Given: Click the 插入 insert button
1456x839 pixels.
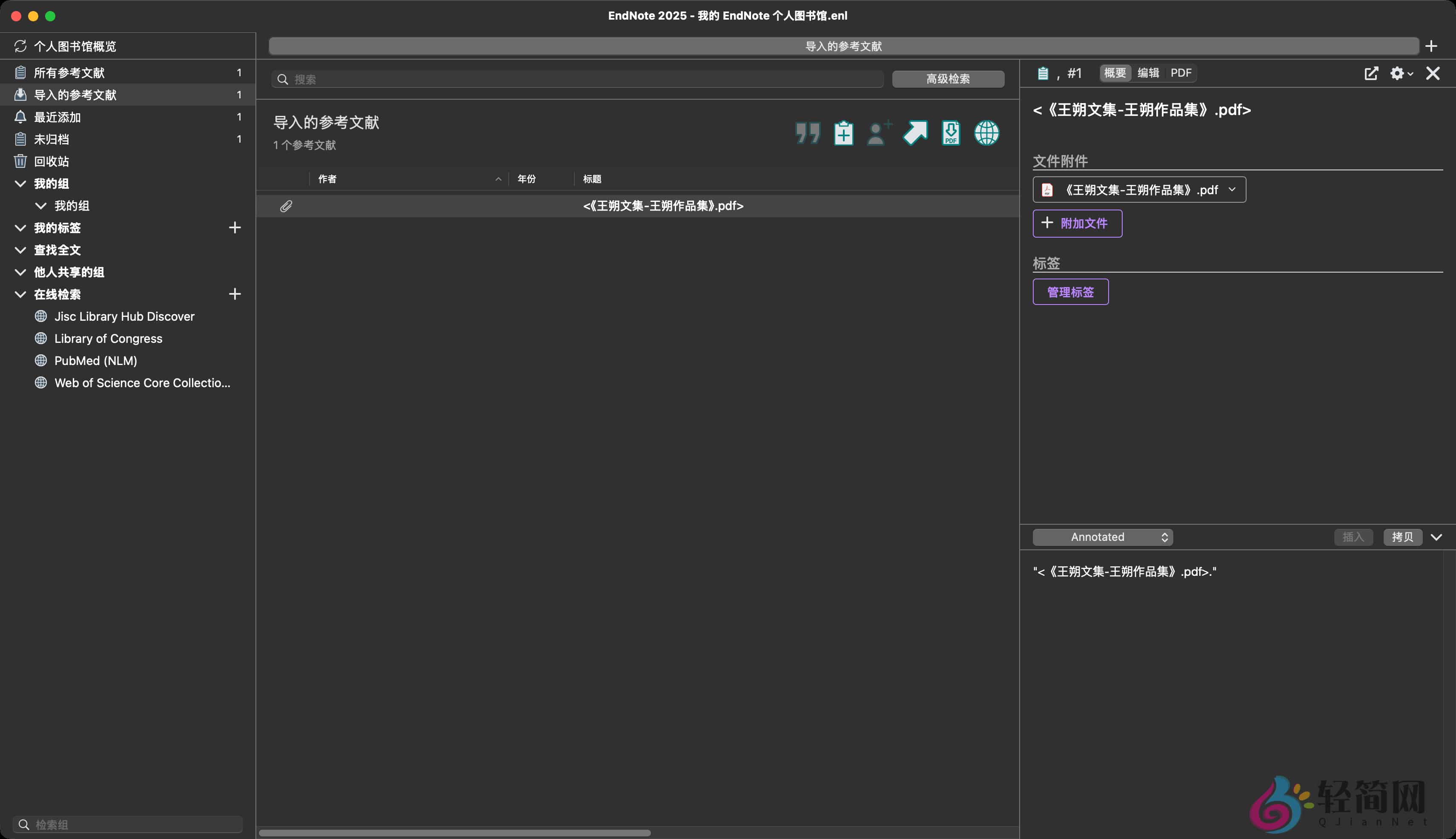Looking at the screenshot, I should (x=1353, y=537).
